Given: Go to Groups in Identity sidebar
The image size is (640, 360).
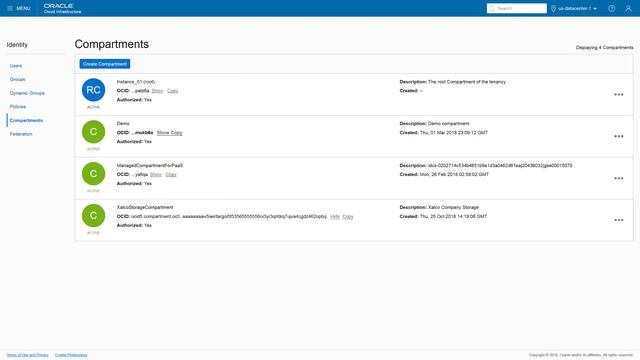Looking at the screenshot, I should click(18, 79).
